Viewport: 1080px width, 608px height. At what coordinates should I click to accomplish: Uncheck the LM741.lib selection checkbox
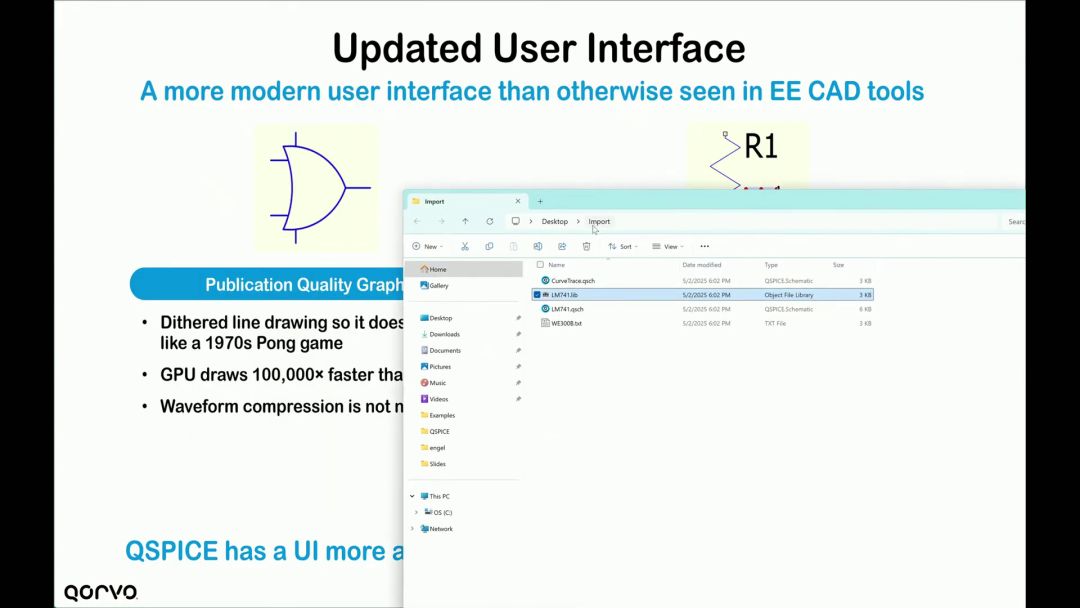(537, 295)
